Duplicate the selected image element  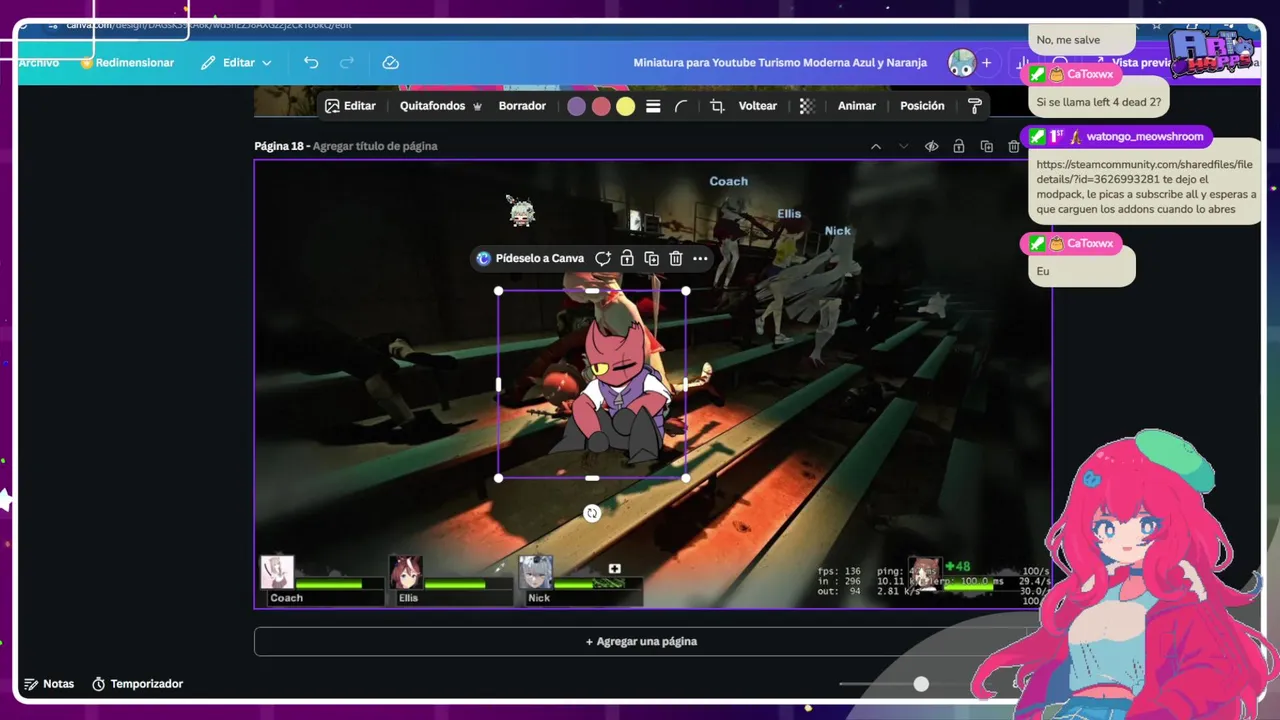pyautogui.click(x=651, y=258)
